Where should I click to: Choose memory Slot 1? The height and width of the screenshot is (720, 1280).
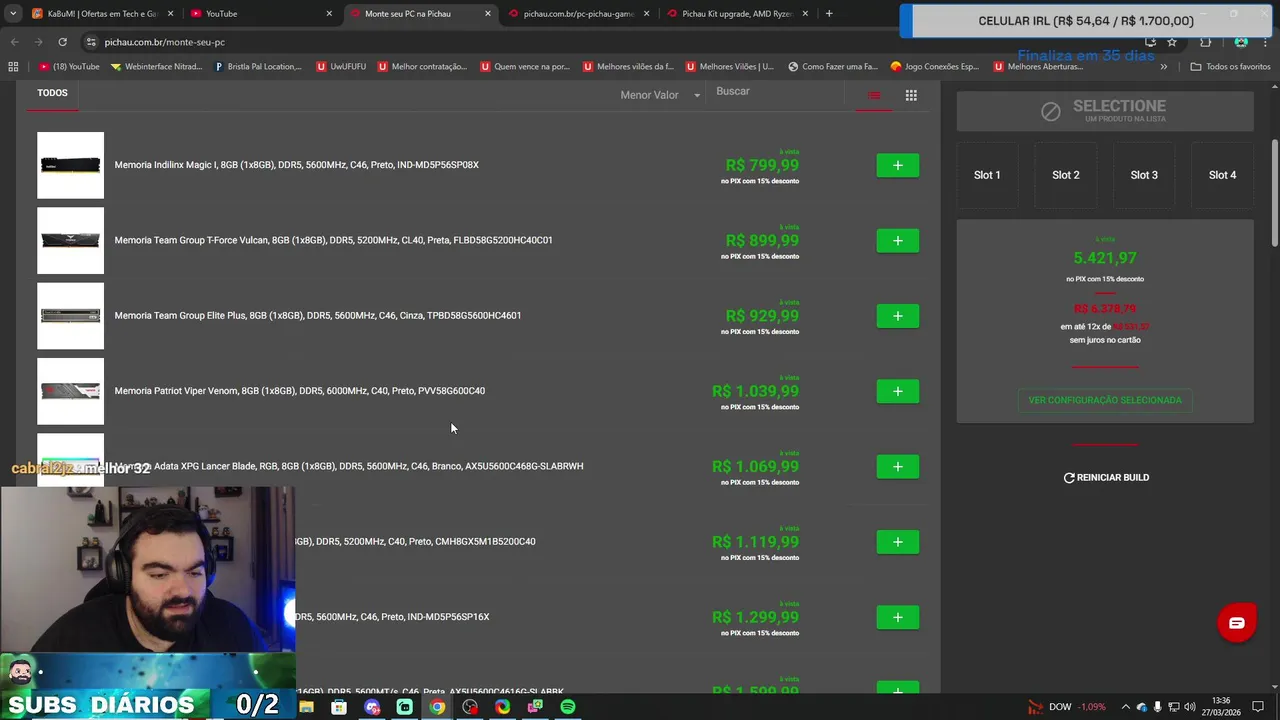pyautogui.click(x=987, y=175)
